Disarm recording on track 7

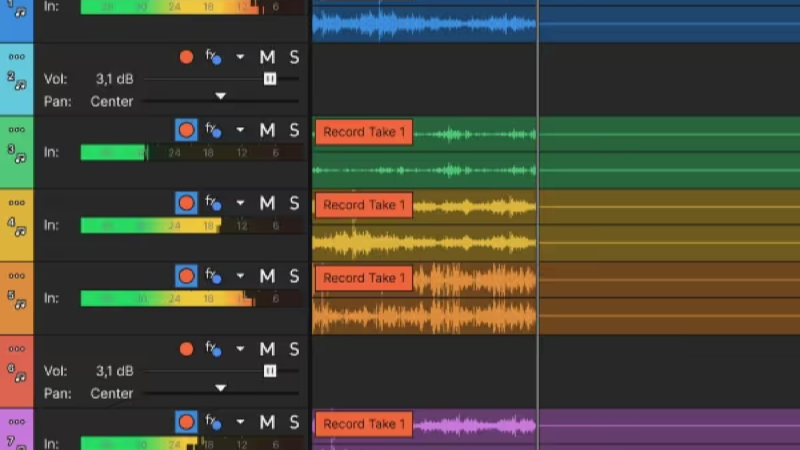click(186, 422)
